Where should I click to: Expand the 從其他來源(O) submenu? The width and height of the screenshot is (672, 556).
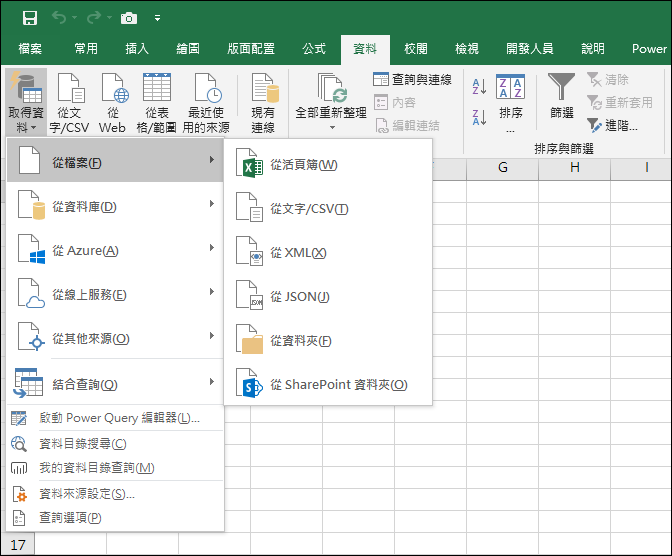click(115, 338)
